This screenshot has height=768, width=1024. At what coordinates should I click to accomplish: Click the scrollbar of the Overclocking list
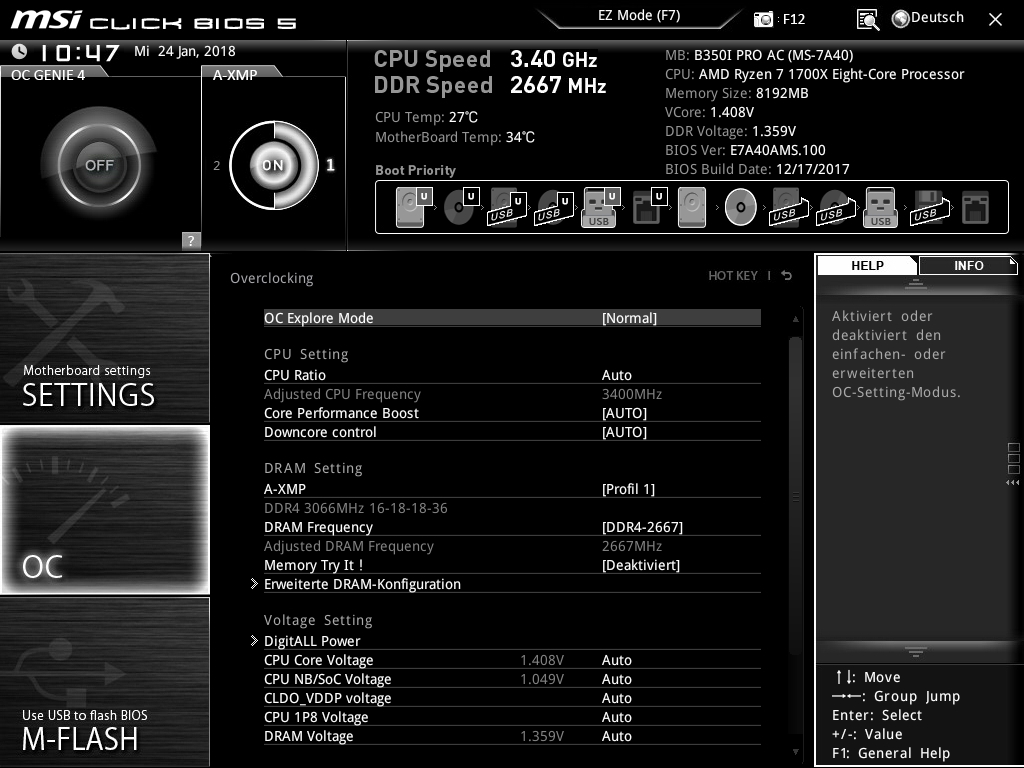[x=795, y=494]
